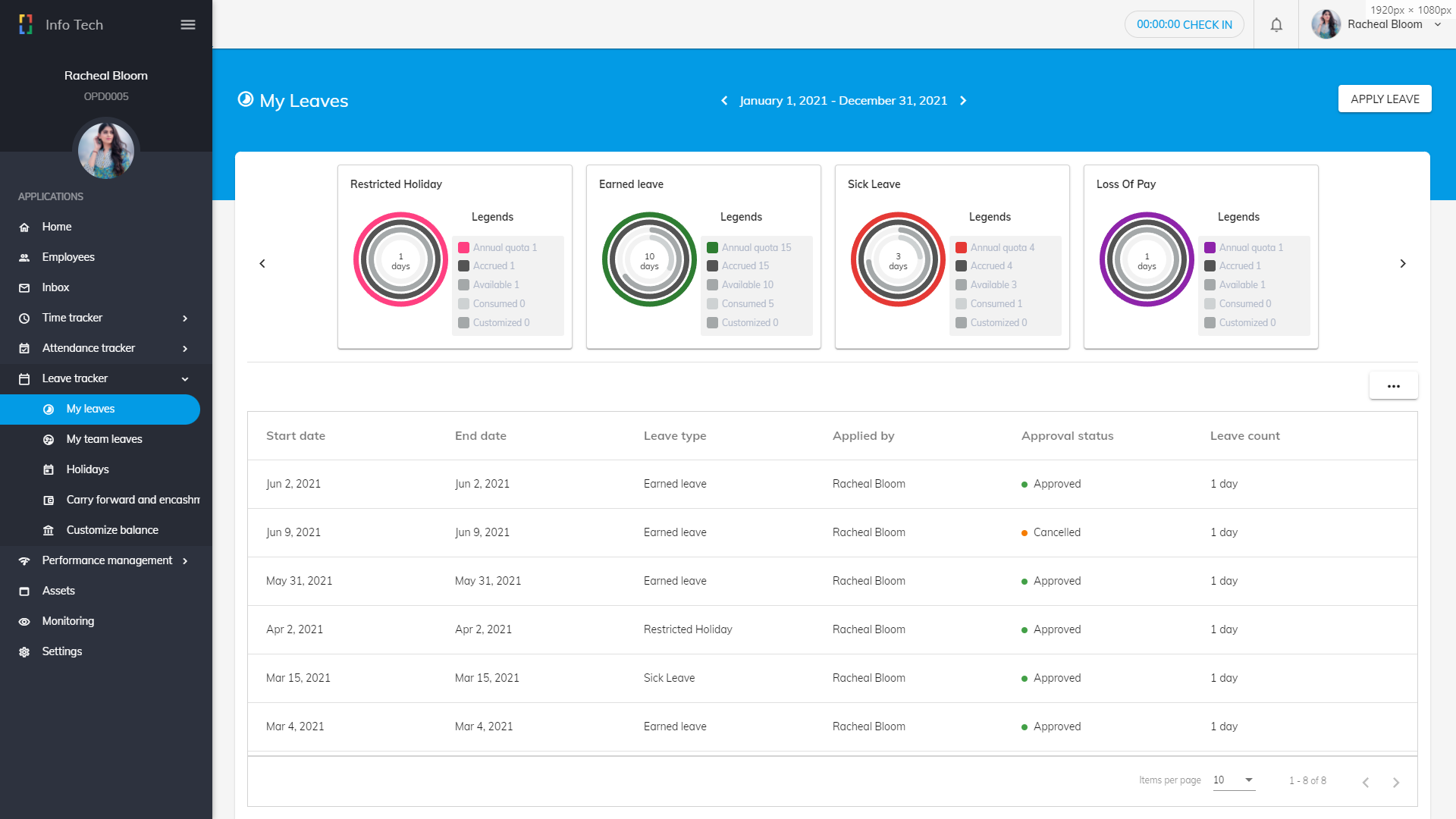The height and width of the screenshot is (819, 1456).
Task: Select Settings from the sidebar
Action: pyautogui.click(x=61, y=651)
